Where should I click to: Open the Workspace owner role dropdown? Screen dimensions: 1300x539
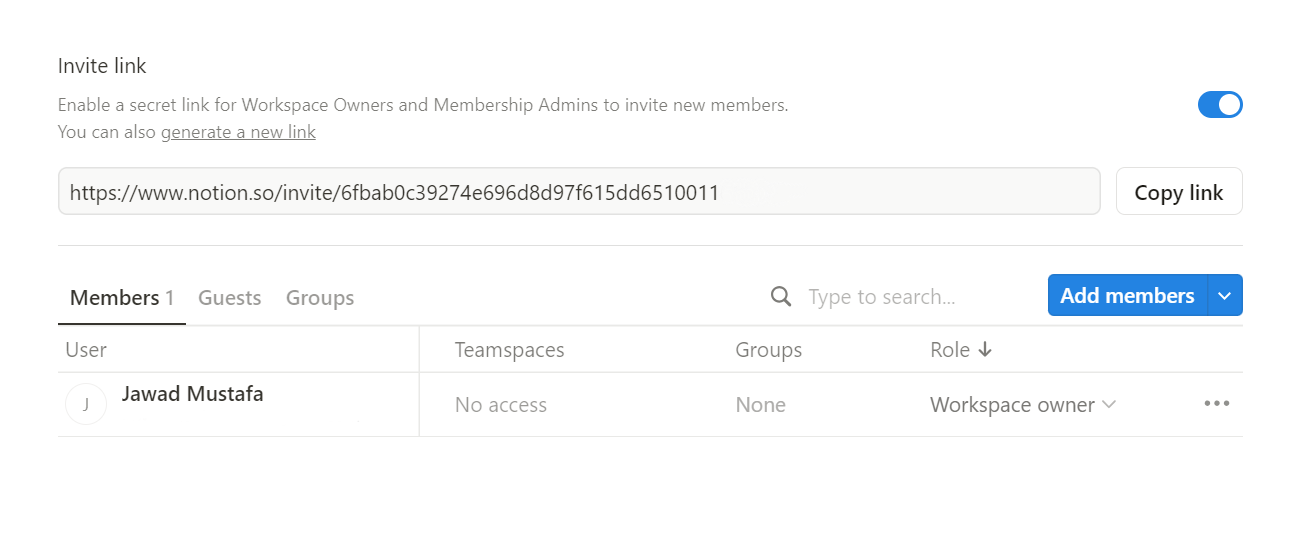pyautogui.click(x=1022, y=405)
